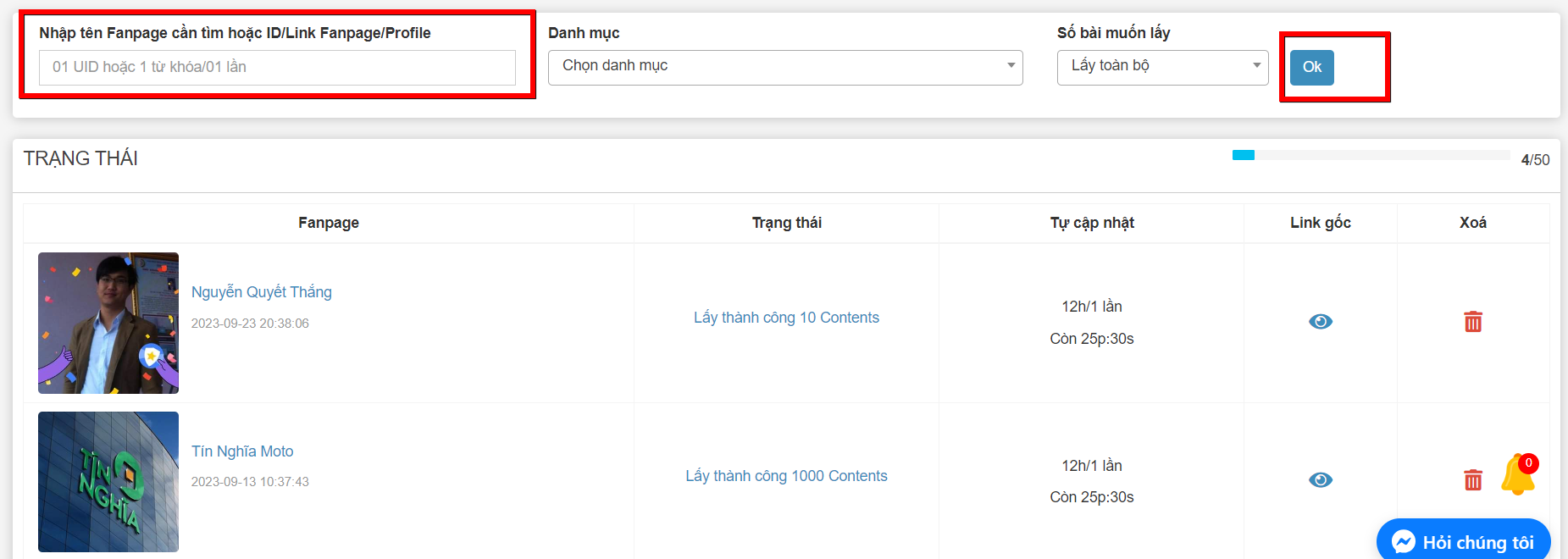The width and height of the screenshot is (1568, 559).
Task: Click the Xoá column header
Action: [1473, 223]
